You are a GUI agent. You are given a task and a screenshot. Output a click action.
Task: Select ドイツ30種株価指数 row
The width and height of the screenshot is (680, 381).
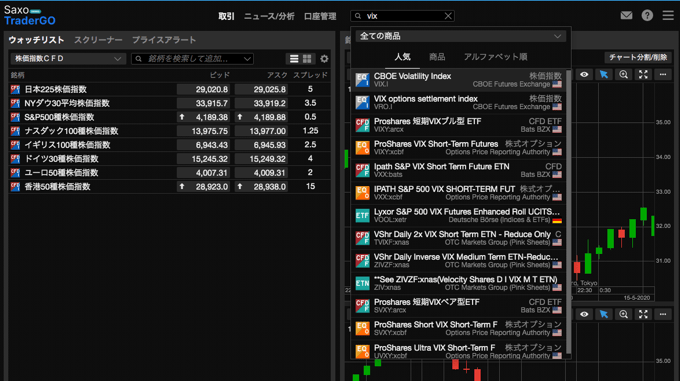tap(170, 159)
